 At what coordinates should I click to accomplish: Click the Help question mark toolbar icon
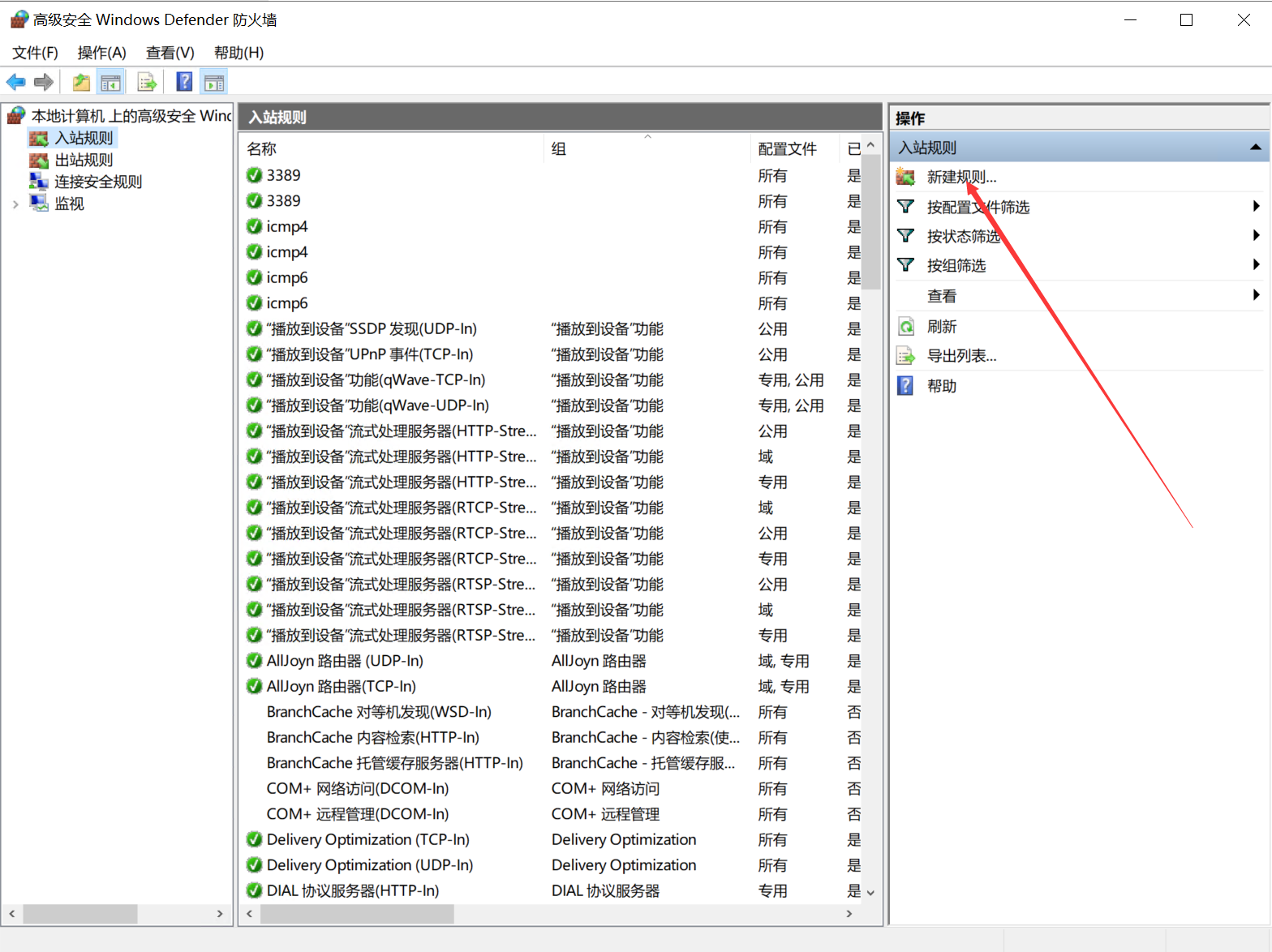pos(185,82)
